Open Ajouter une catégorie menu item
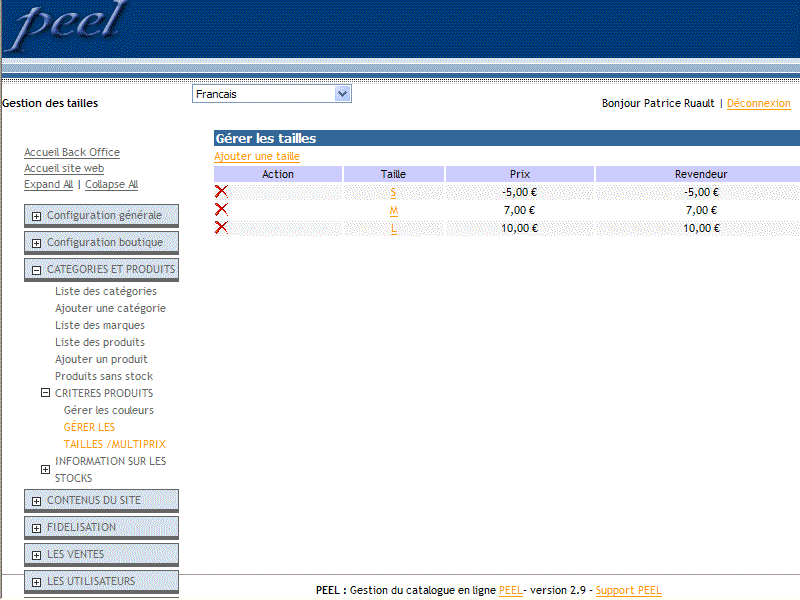 click(x=110, y=308)
